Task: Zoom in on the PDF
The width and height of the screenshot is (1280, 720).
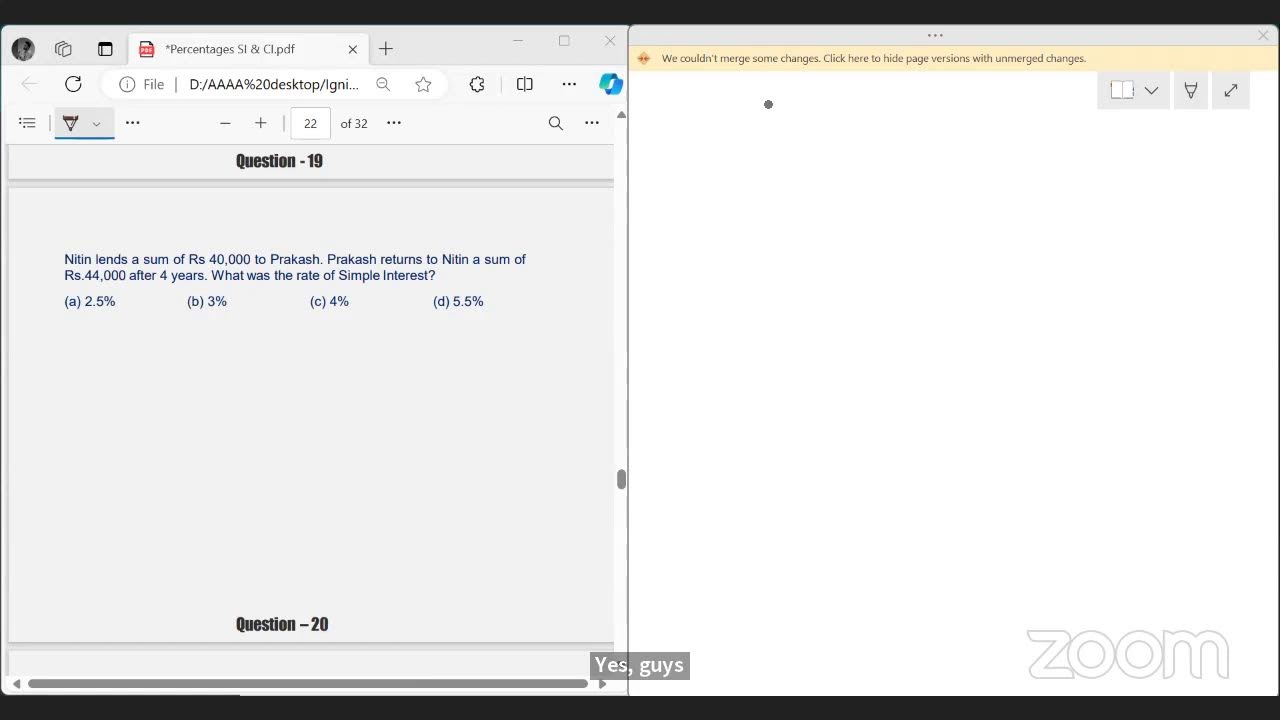Action: (260, 123)
